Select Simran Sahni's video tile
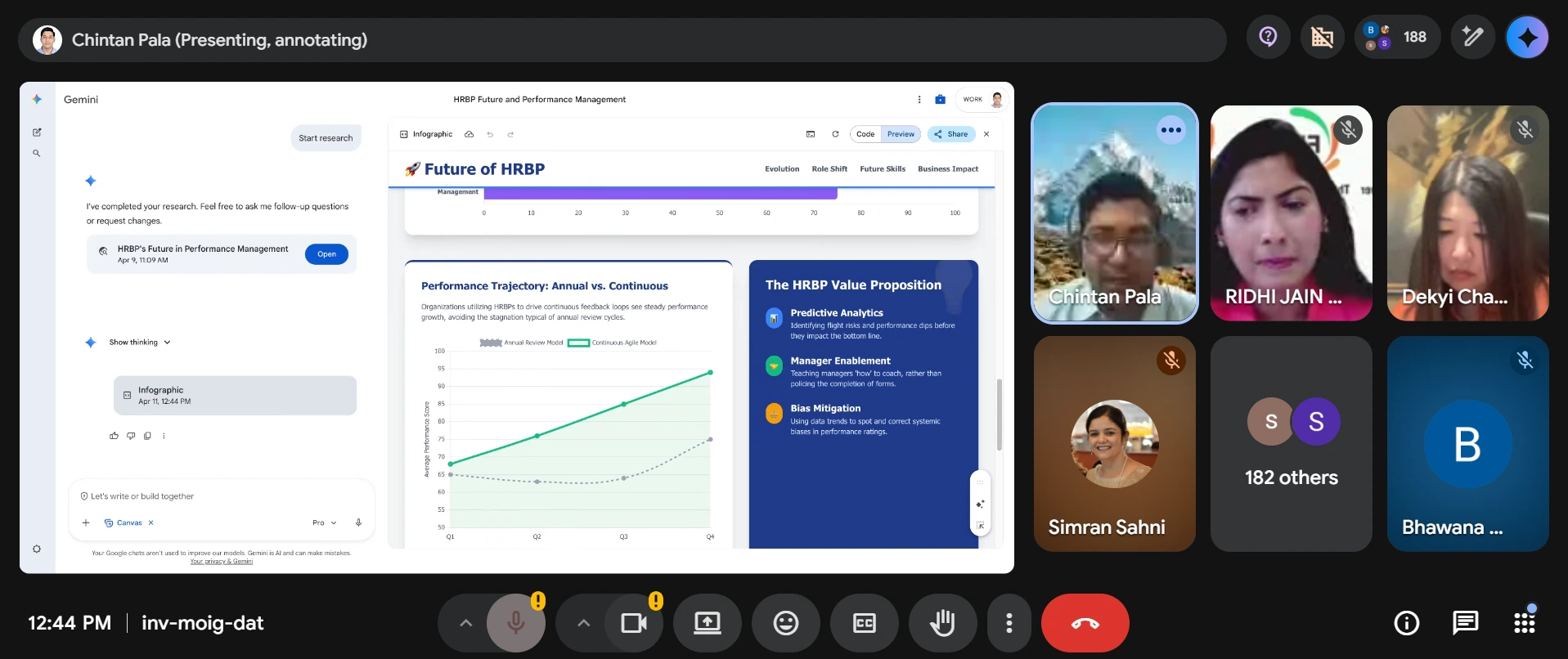 1114,444
